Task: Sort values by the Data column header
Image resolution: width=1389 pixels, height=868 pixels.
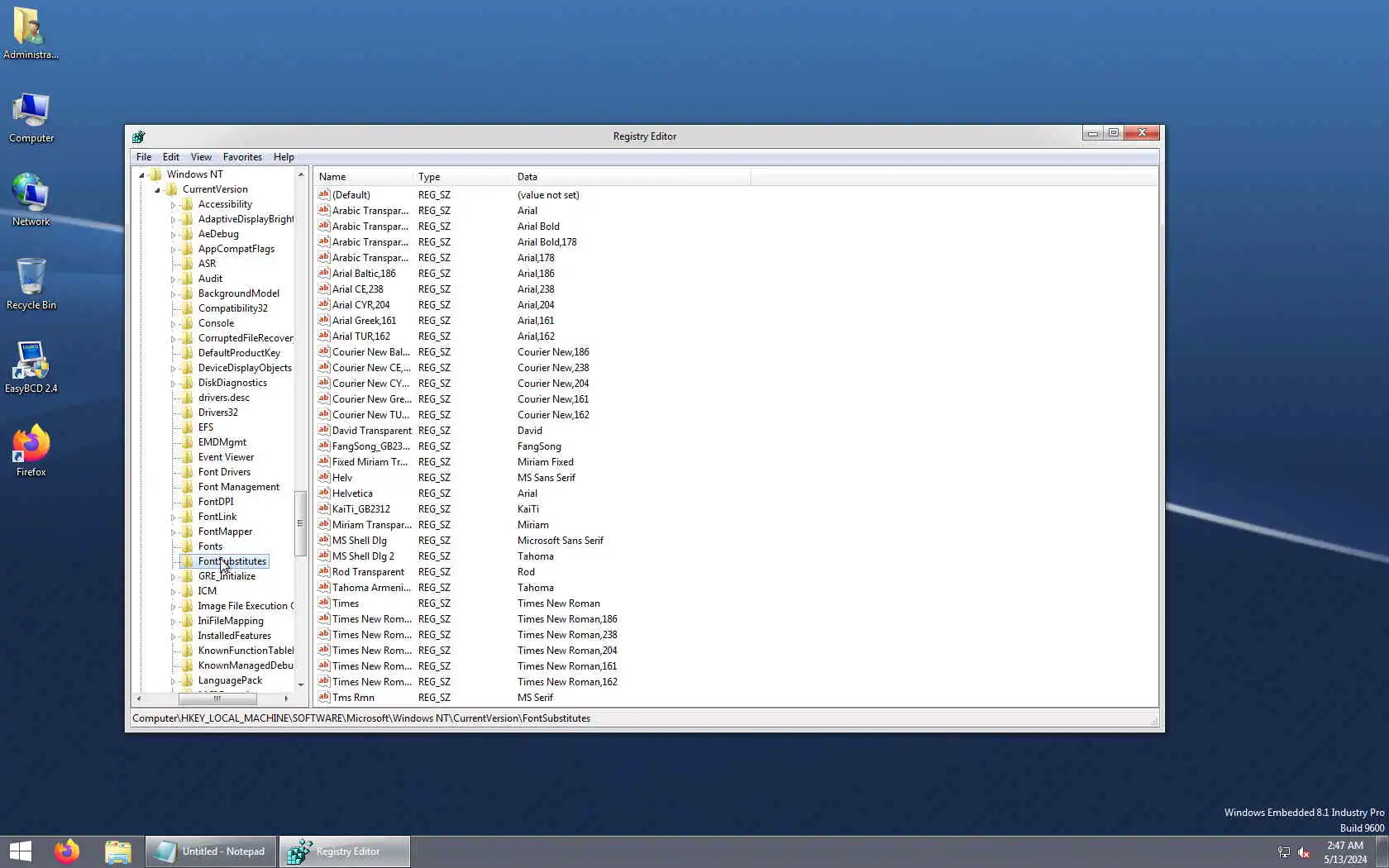Action: (632, 177)
